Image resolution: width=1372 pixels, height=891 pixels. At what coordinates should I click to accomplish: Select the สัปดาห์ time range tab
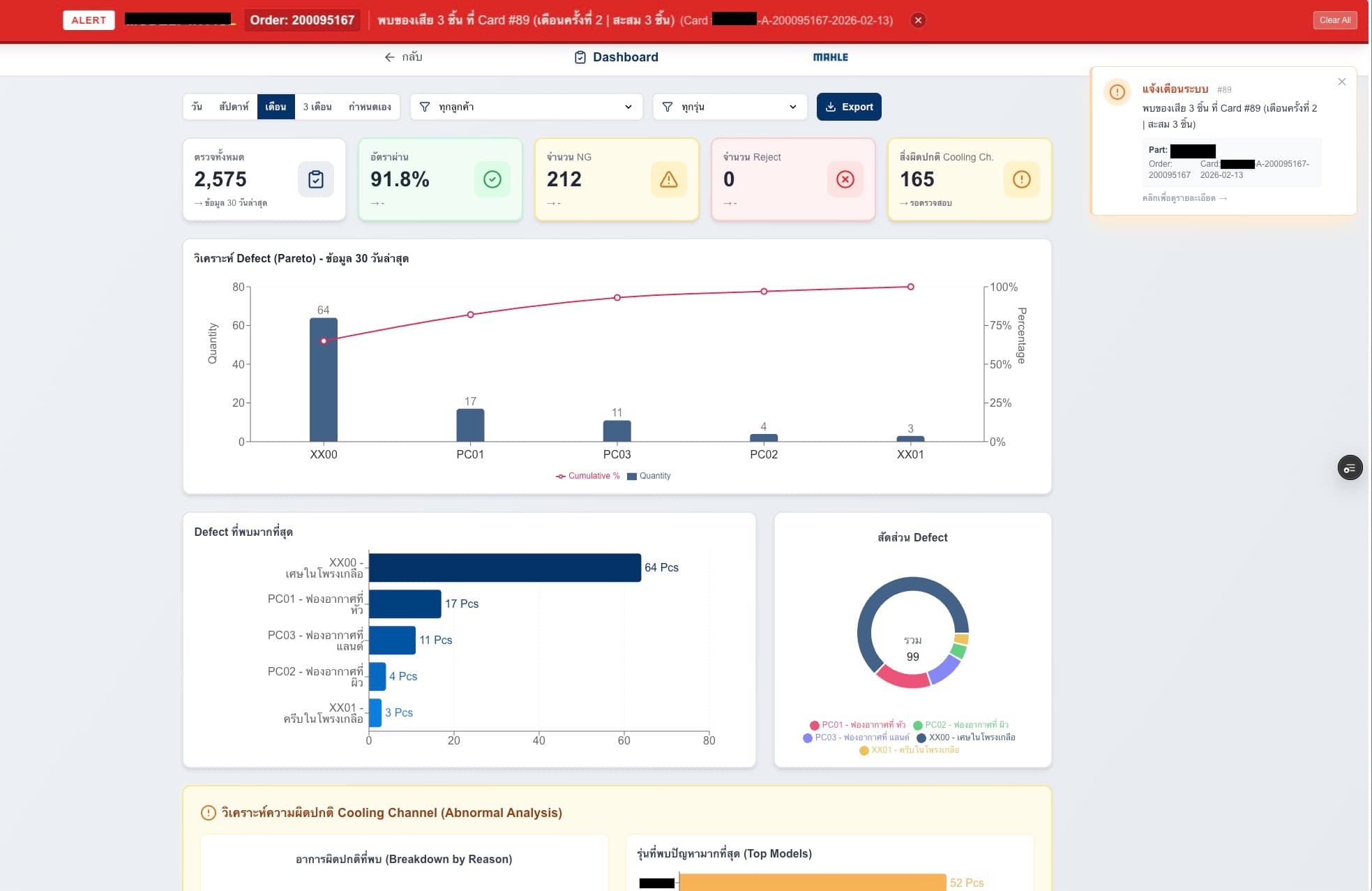pyautogui.click(x=234, y=107)
